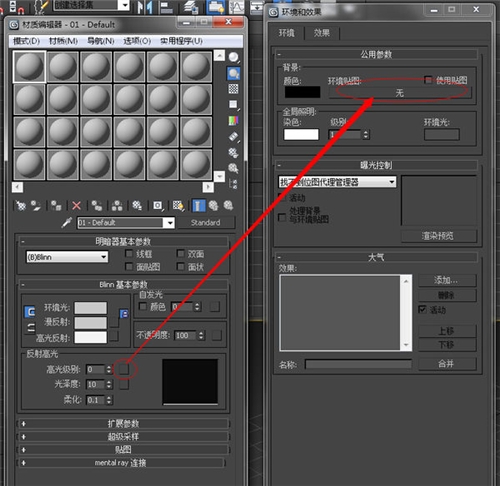The height and width of the screenshot is (486, 500).
Task: Open the 选项(O) menu
Action: [137, 41]
